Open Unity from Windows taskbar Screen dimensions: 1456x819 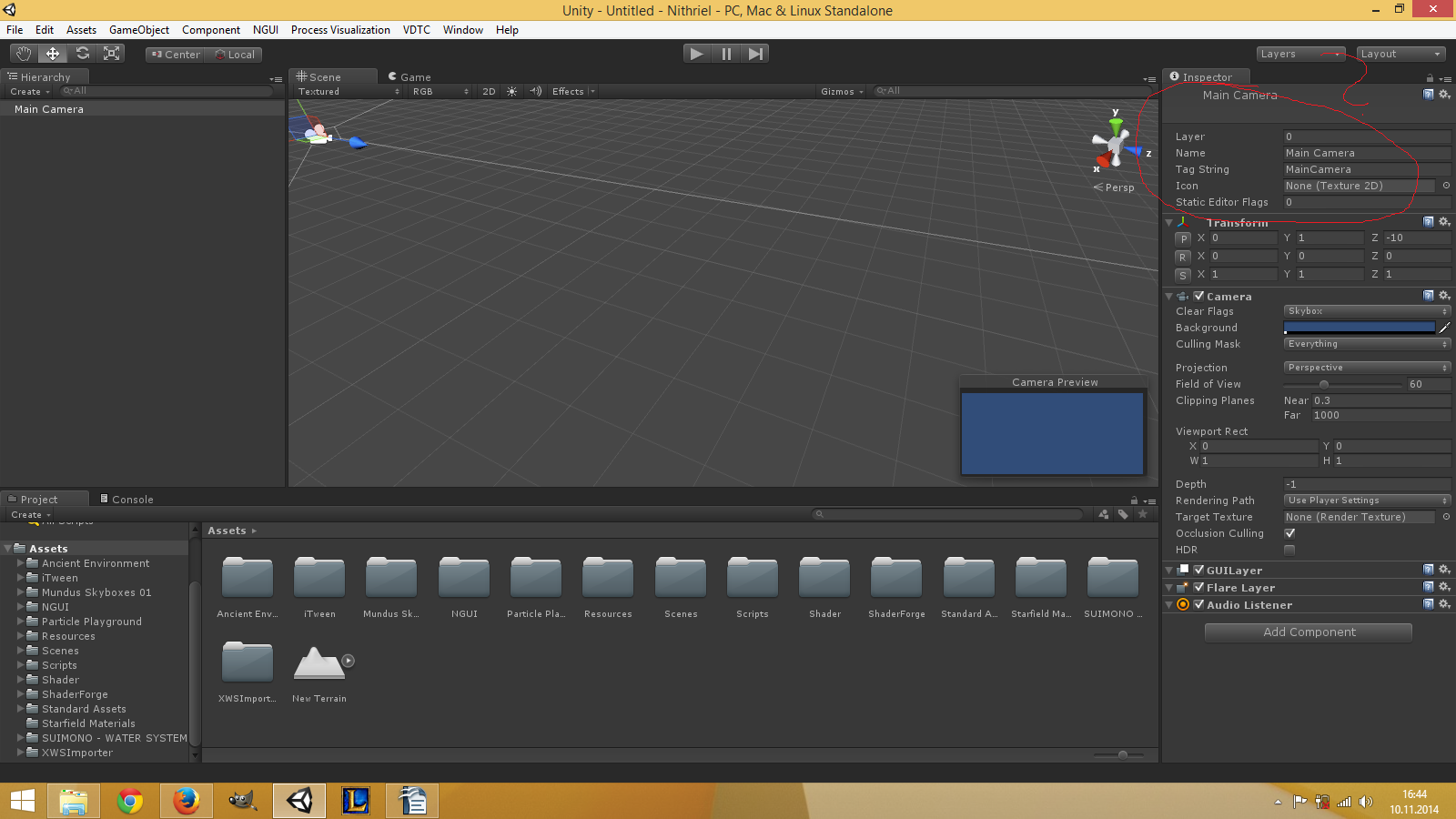(299, 801)
